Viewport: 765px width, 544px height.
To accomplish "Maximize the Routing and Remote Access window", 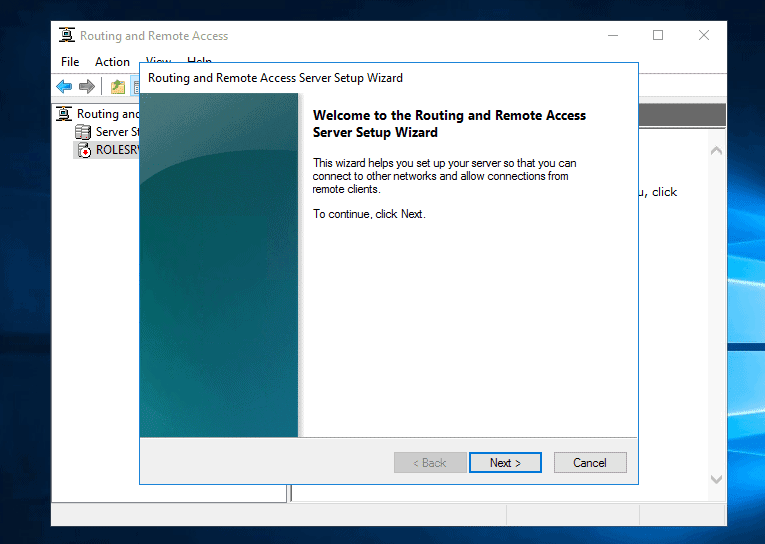I will [x=658, y=35].
